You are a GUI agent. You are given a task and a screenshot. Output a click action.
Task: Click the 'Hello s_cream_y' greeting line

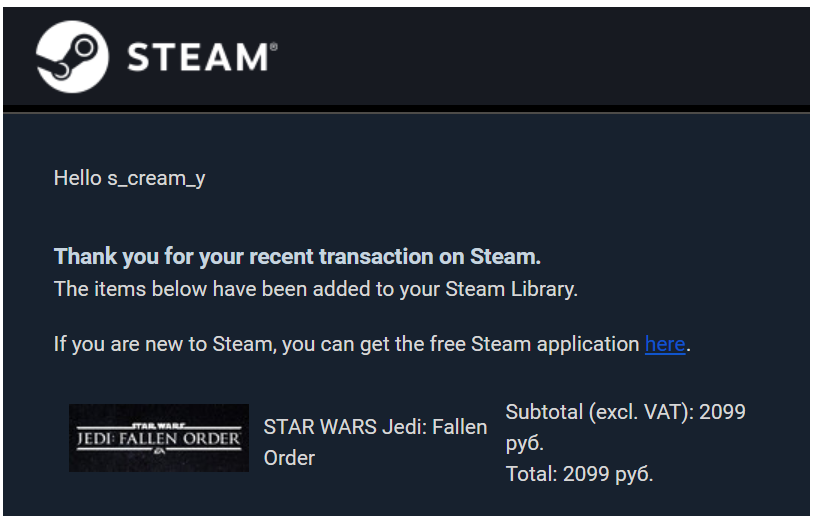click(x=129, y=179)
